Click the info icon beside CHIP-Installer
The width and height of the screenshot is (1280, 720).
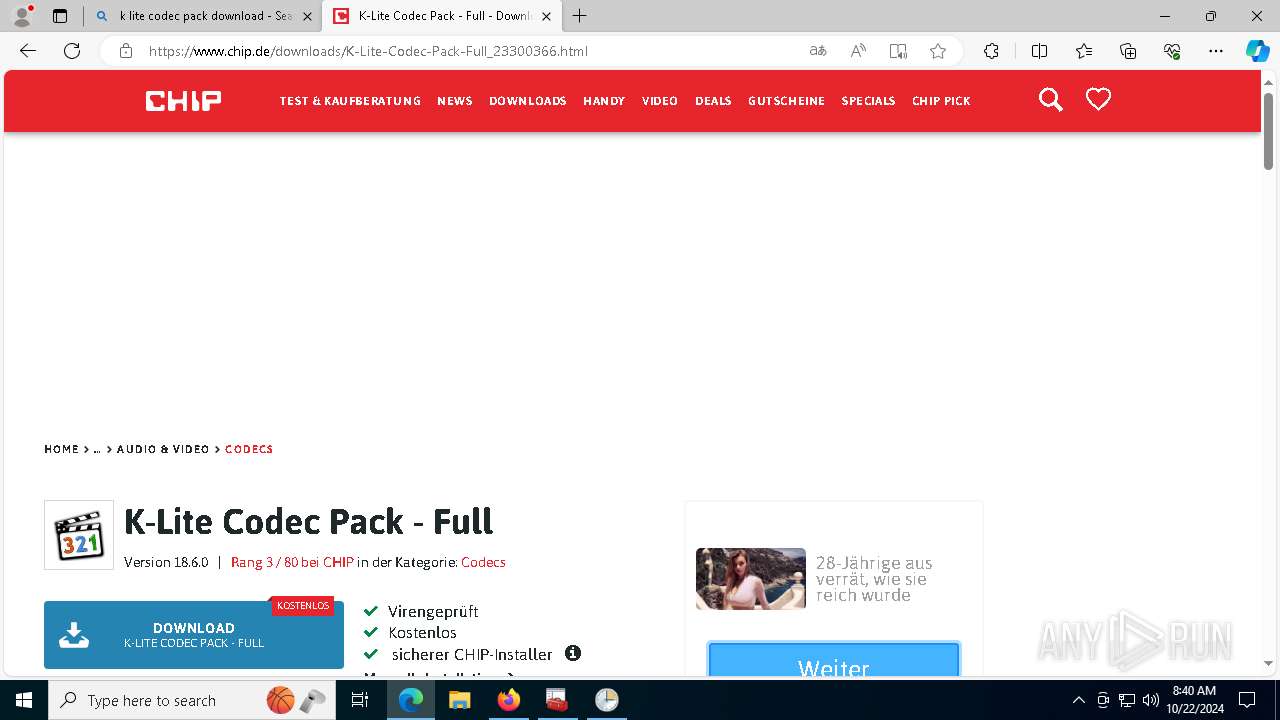point(573,653)
